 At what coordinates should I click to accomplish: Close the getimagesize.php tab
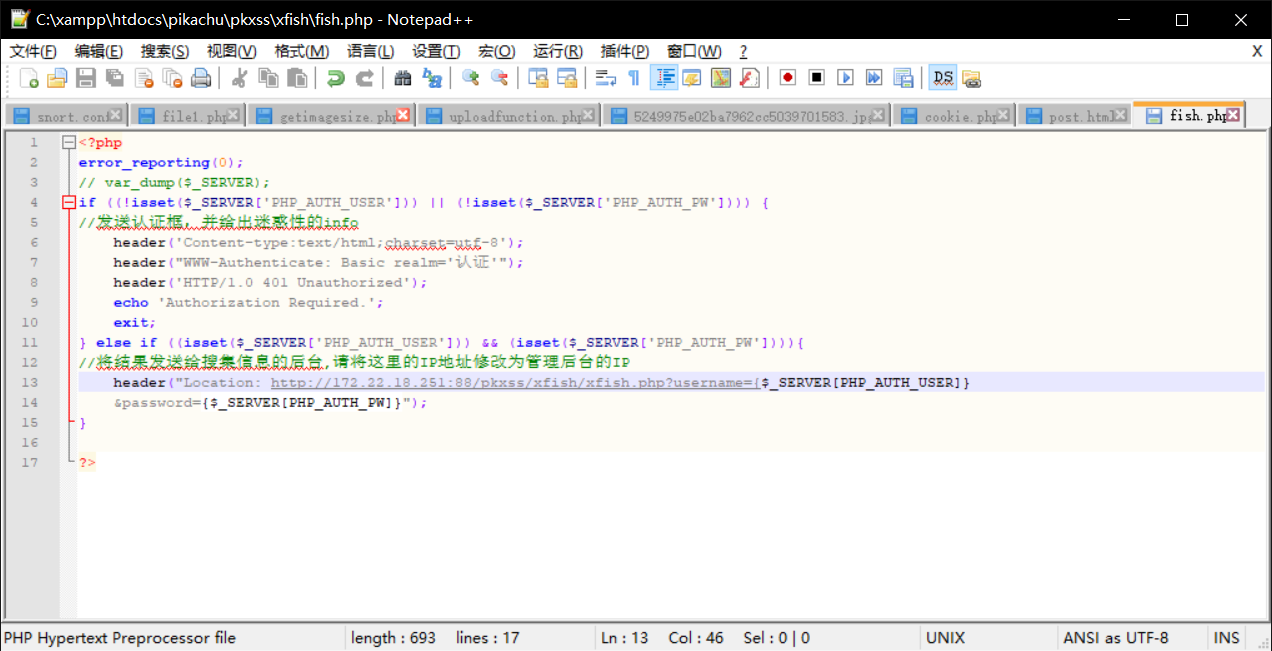click(x=403, y=115)
